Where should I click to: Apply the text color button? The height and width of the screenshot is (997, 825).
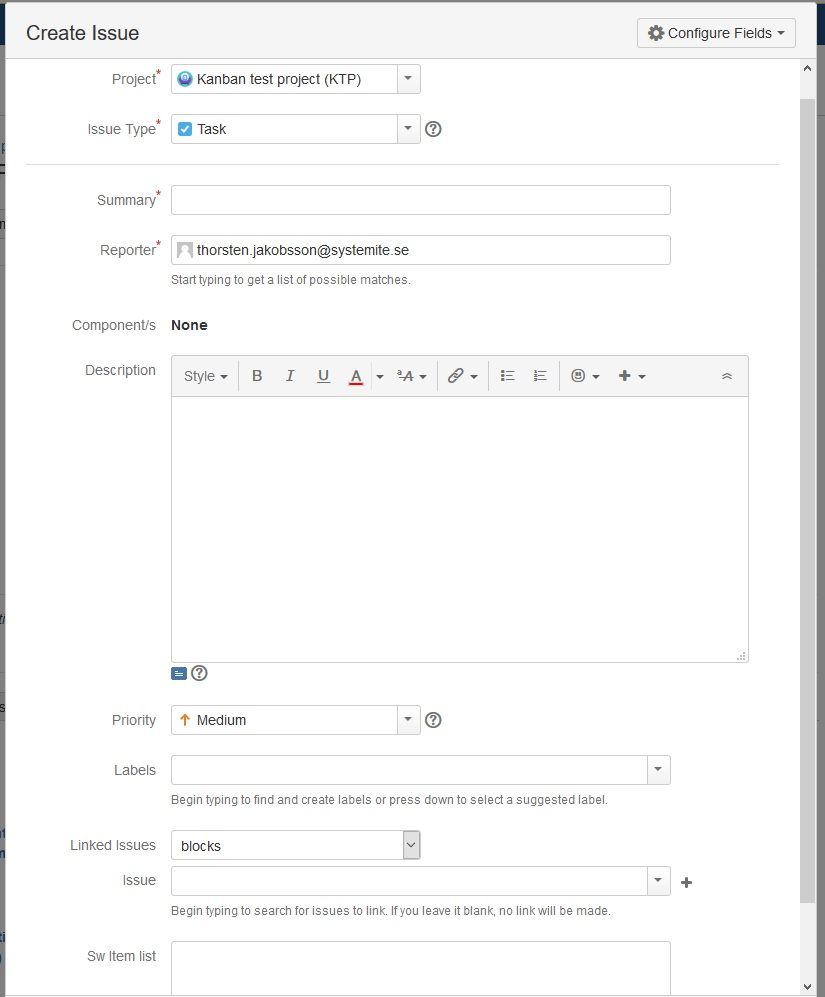[356, 376]
